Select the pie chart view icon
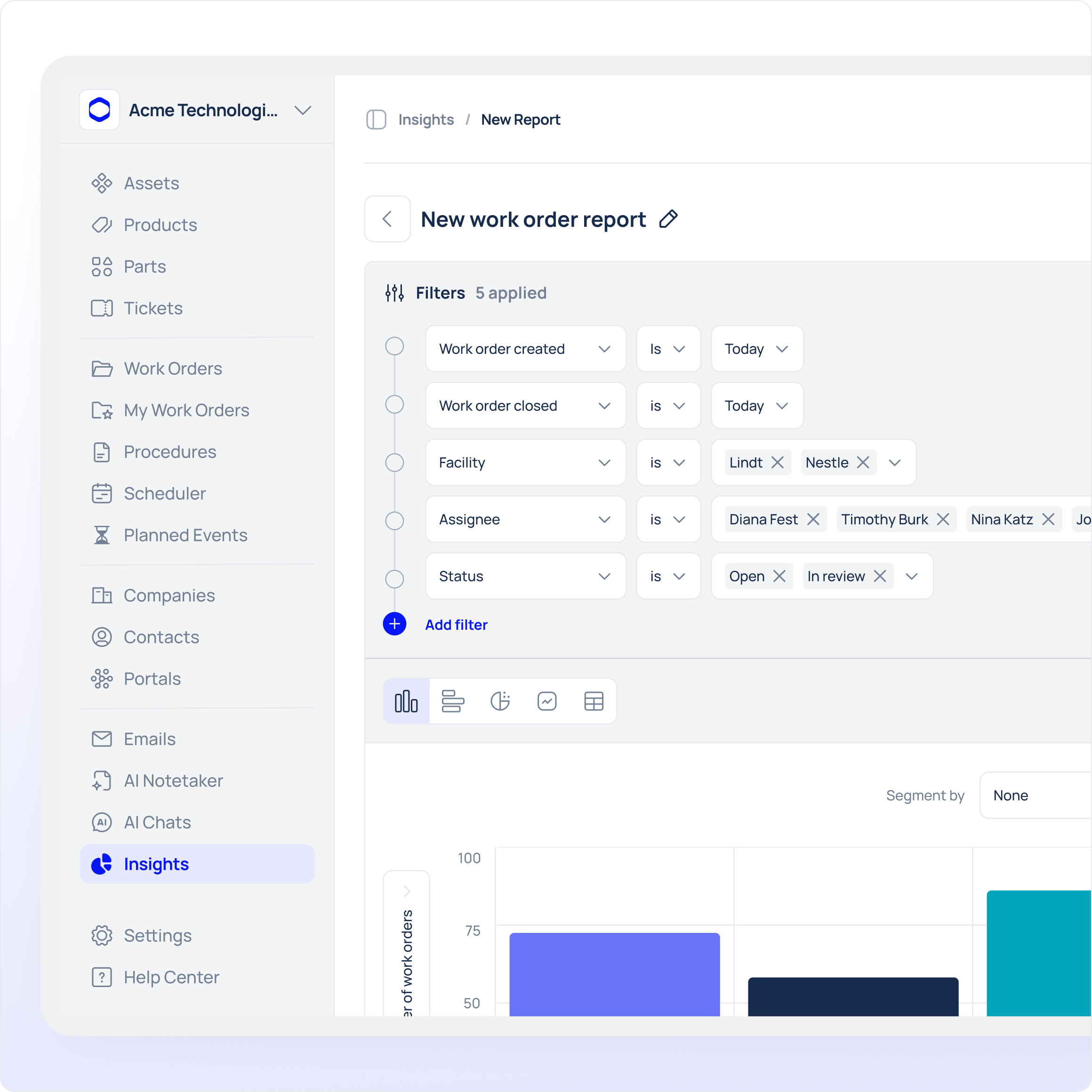Image resolution: width=1092 pixels, height=1092 pixels. [x=500, y=701]
